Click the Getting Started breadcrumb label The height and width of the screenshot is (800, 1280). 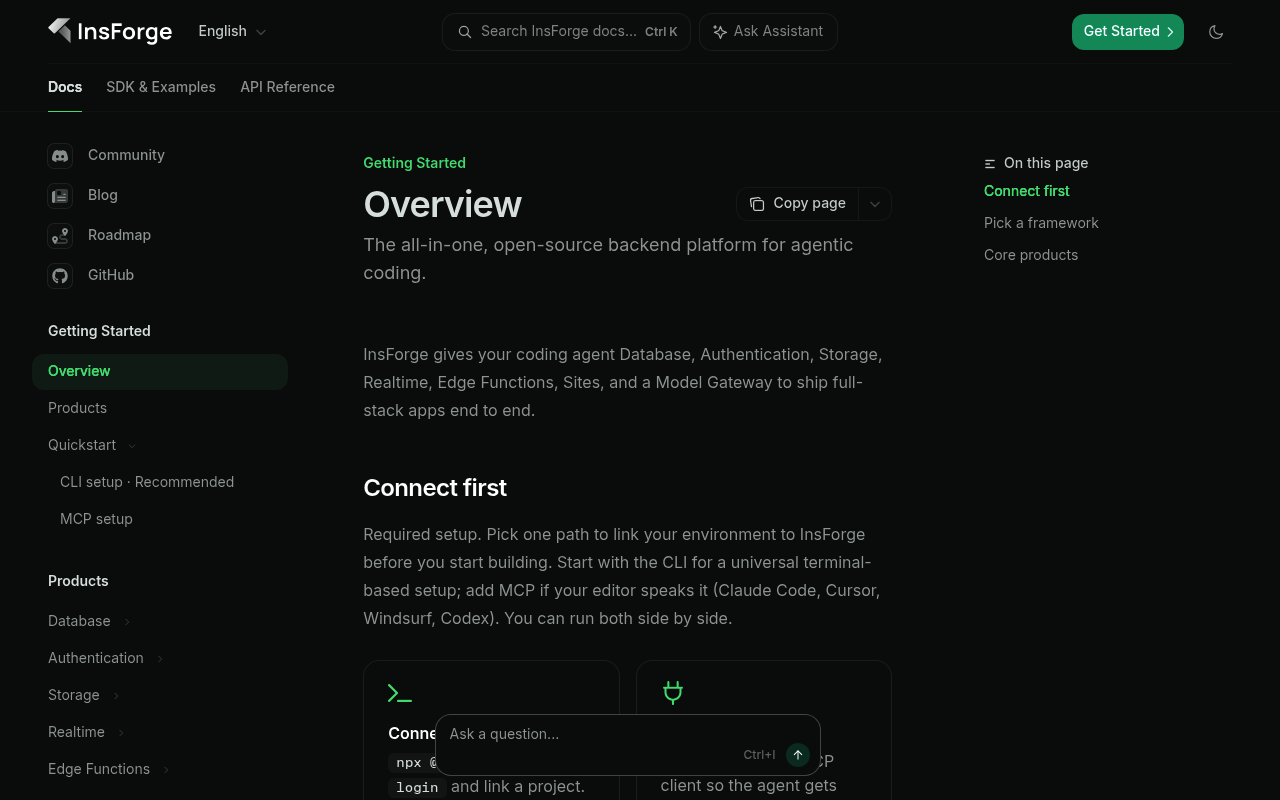click(414, 163)
